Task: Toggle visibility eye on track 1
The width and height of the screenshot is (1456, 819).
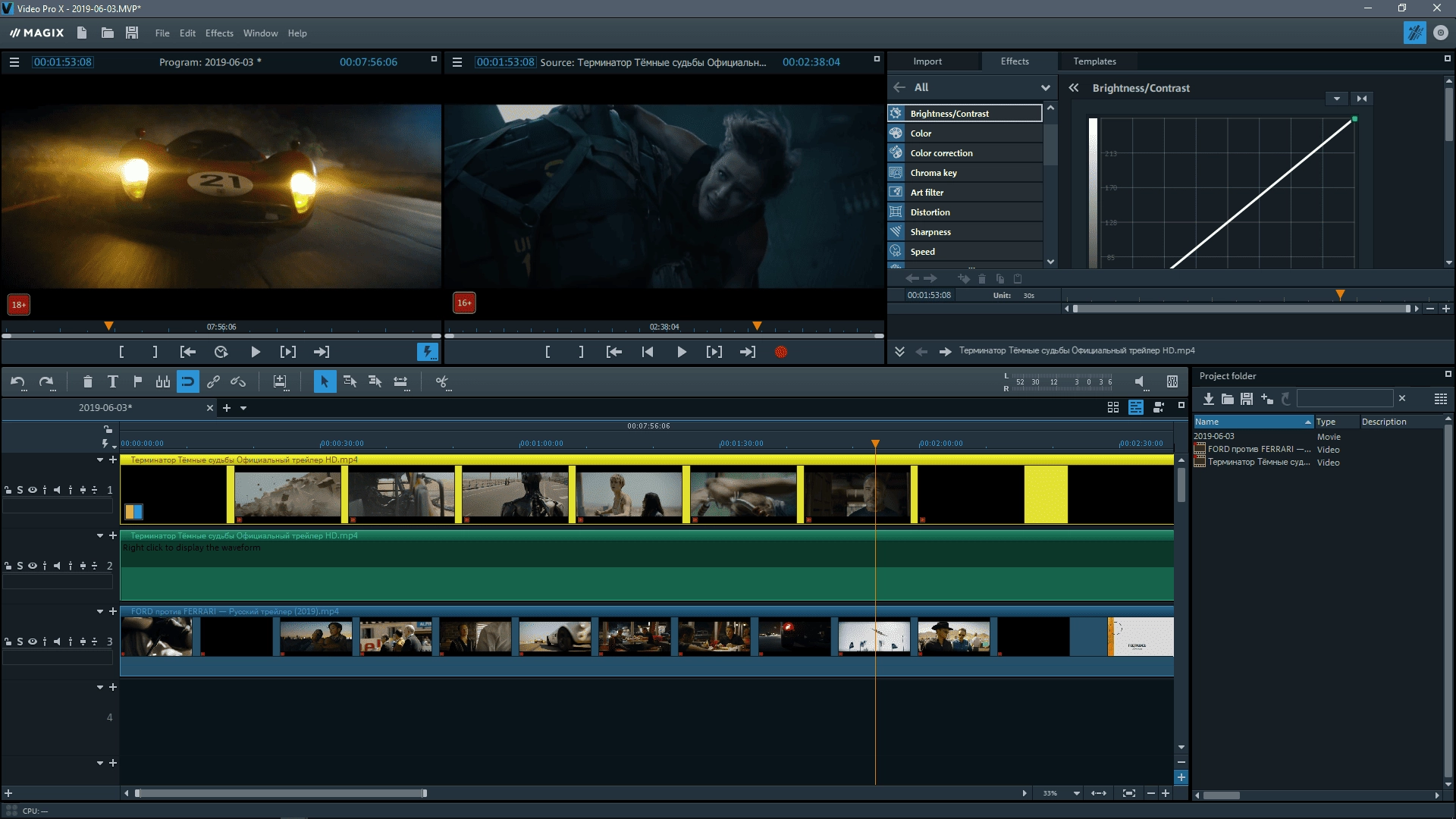Action: click(32, 490)
